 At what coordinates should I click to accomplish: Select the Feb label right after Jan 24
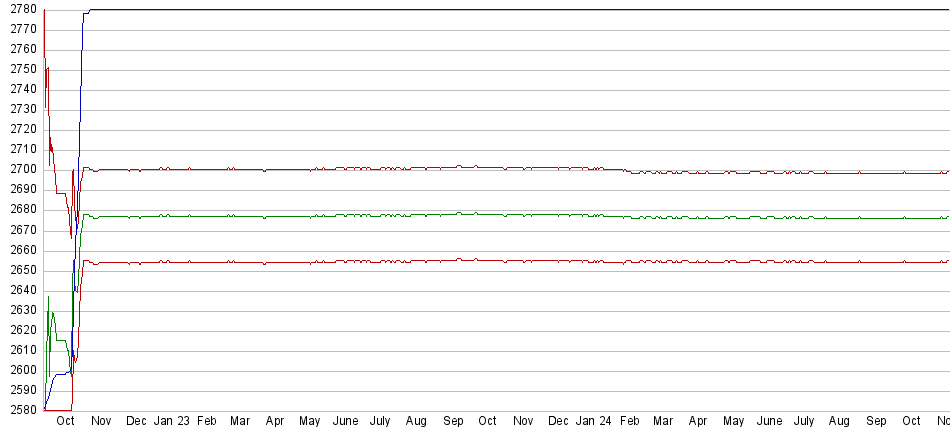629,422
